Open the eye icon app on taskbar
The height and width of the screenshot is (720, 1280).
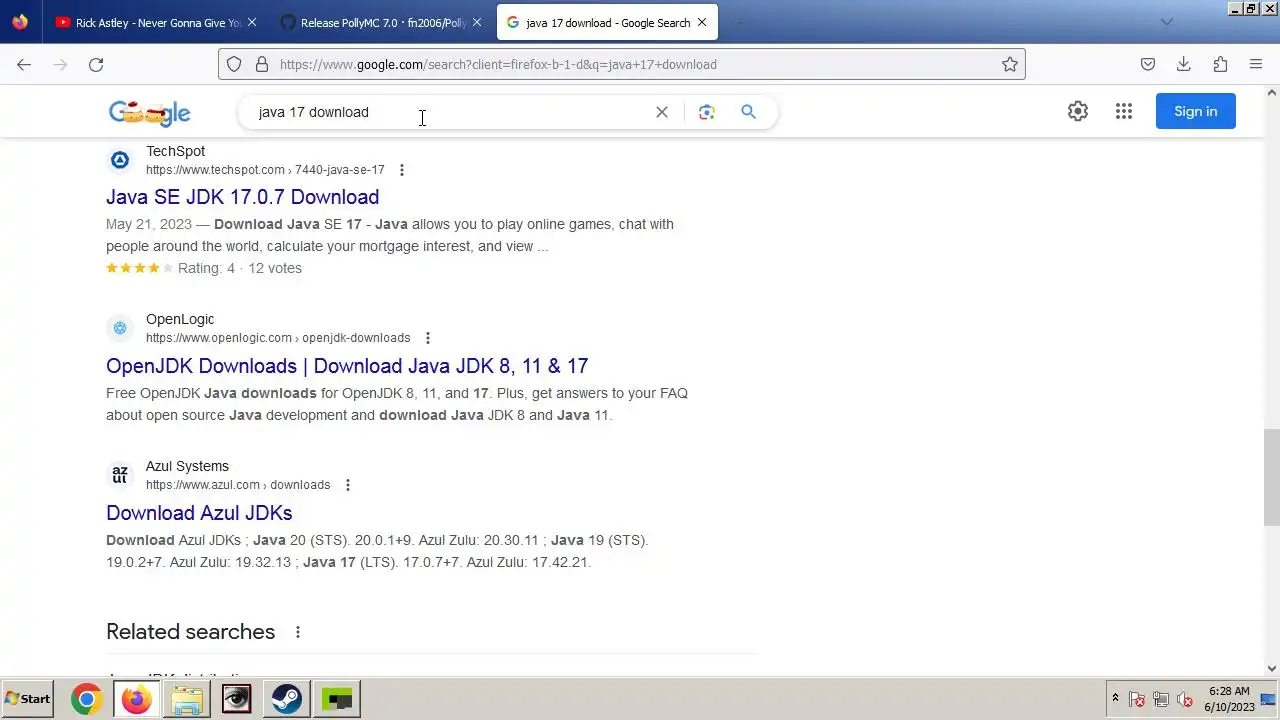click(237, 699)
